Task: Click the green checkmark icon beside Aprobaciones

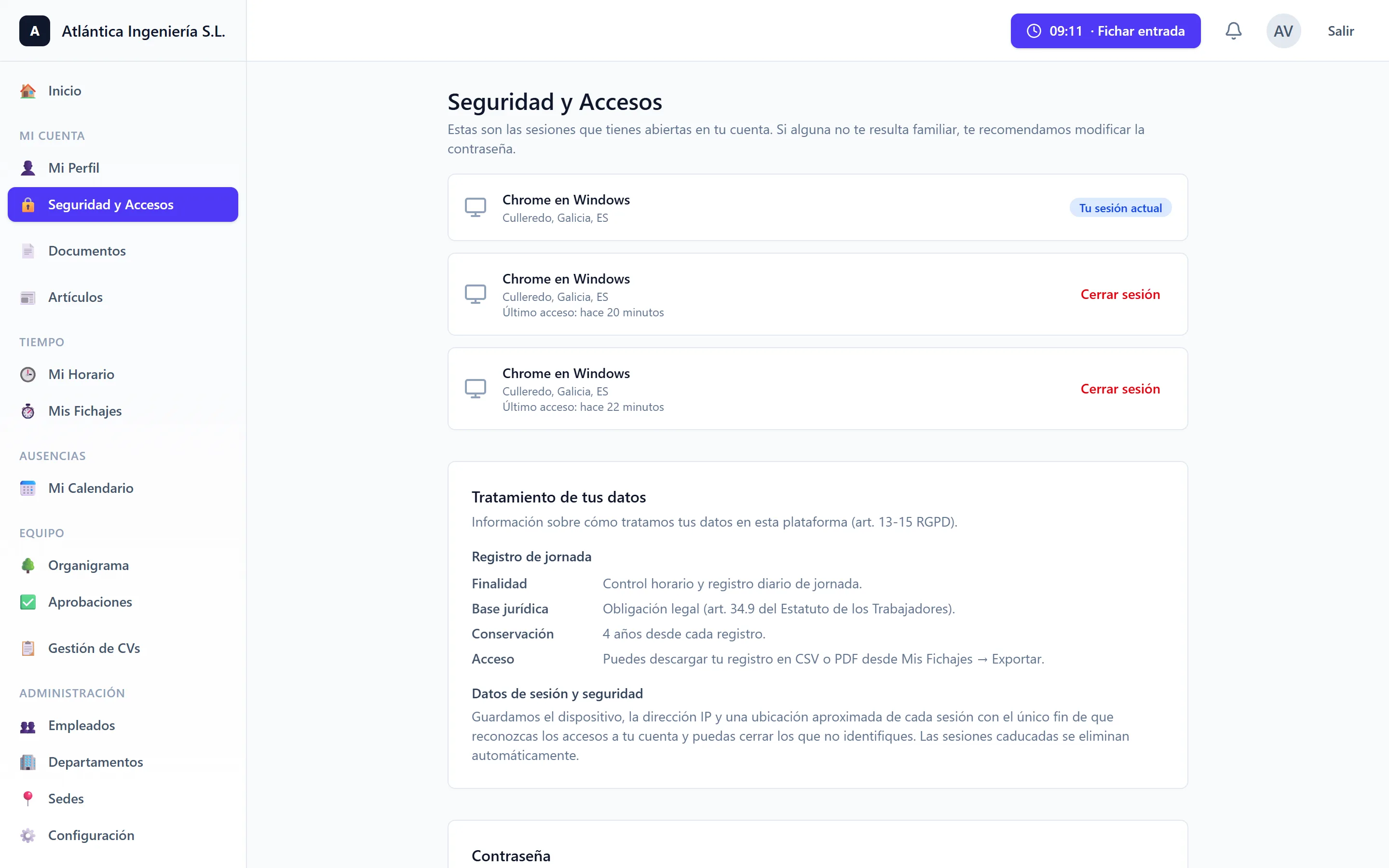Action: point(27,602)
